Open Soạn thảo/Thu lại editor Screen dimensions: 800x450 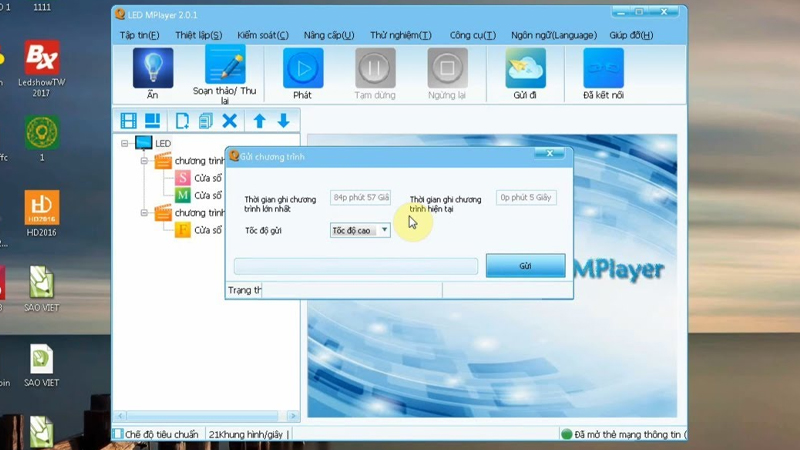tap(225, 64)
